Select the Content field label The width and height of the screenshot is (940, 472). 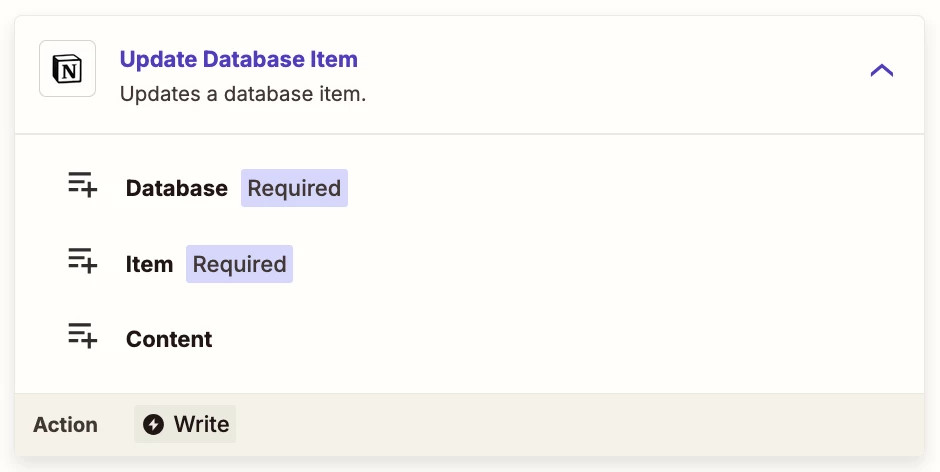coord(169,339)
